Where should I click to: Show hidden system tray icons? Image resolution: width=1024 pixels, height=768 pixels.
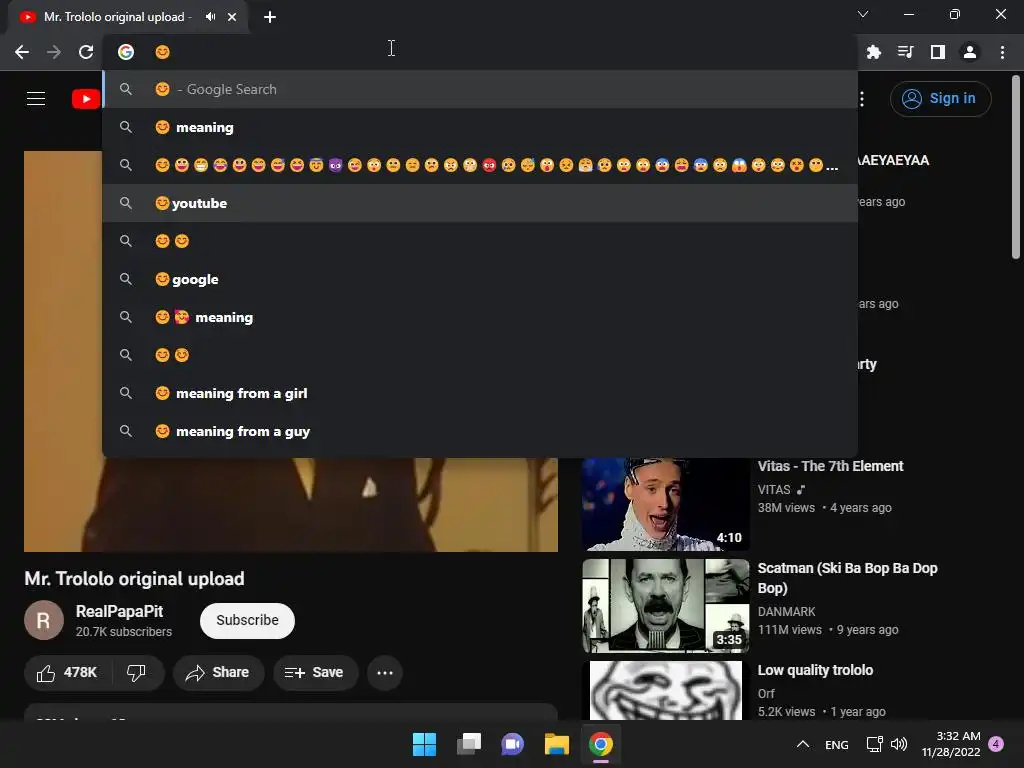(803, 744)
